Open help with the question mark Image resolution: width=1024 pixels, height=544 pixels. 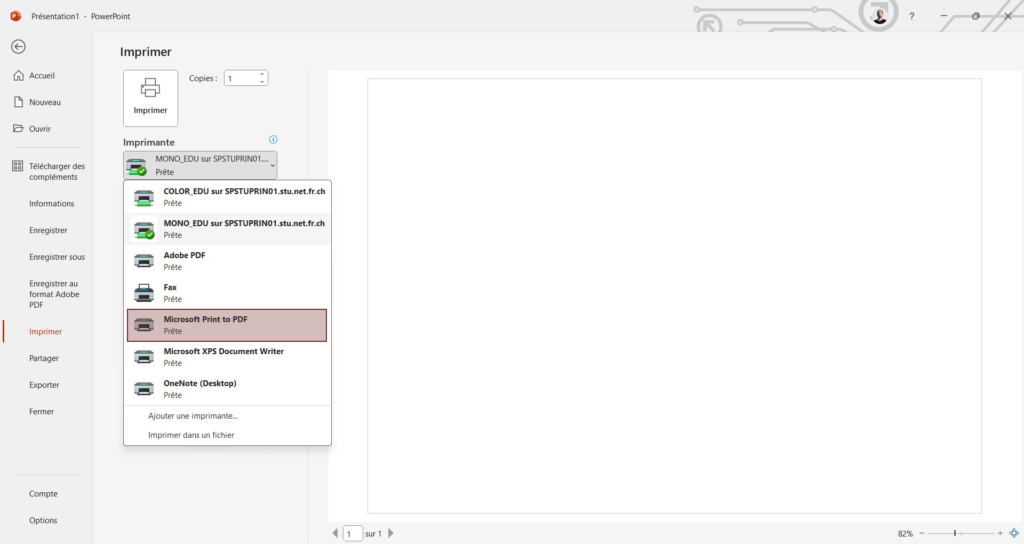(912, 16)
